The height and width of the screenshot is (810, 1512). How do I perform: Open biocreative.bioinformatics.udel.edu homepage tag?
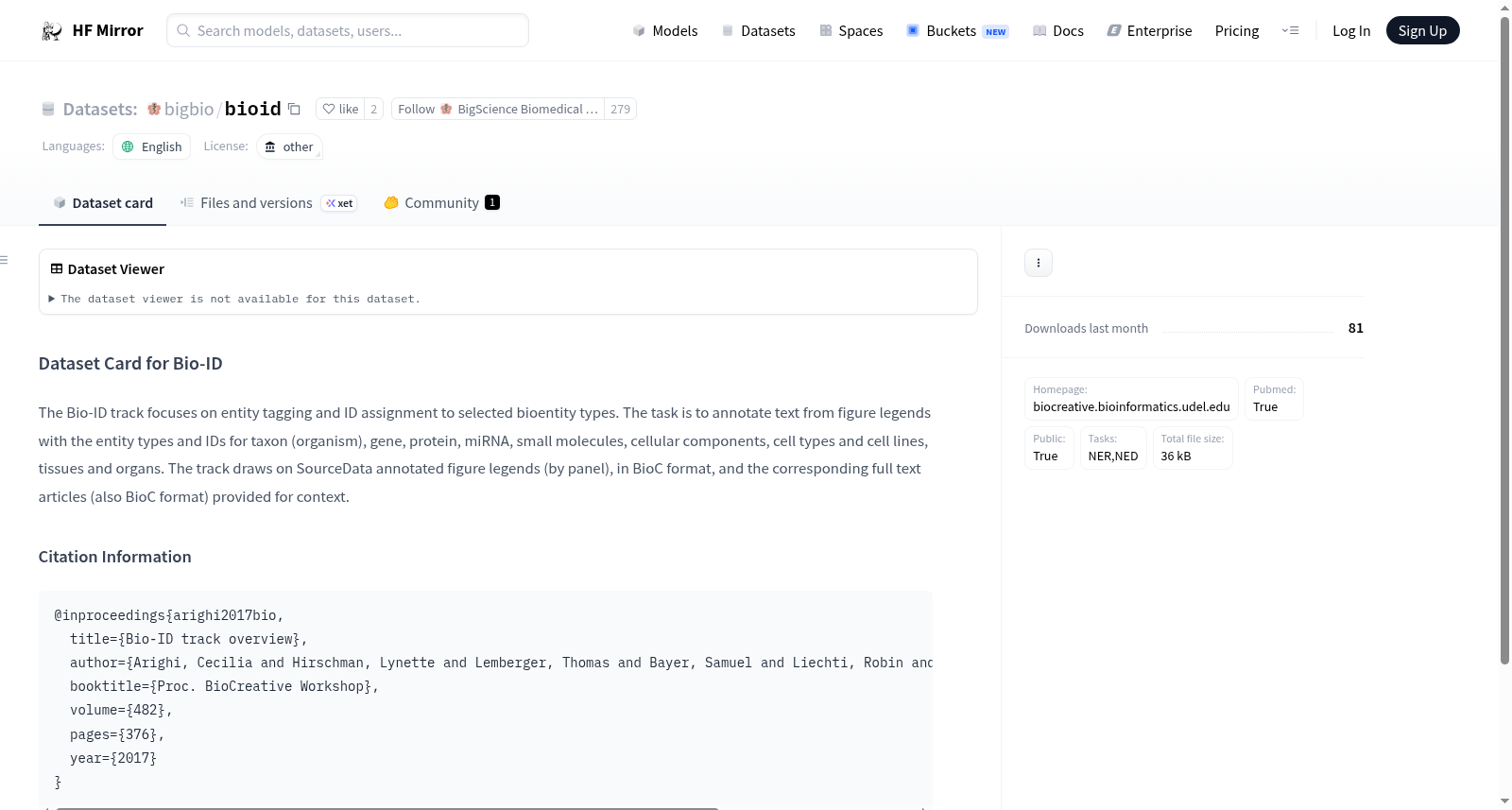pos(1131,399)
